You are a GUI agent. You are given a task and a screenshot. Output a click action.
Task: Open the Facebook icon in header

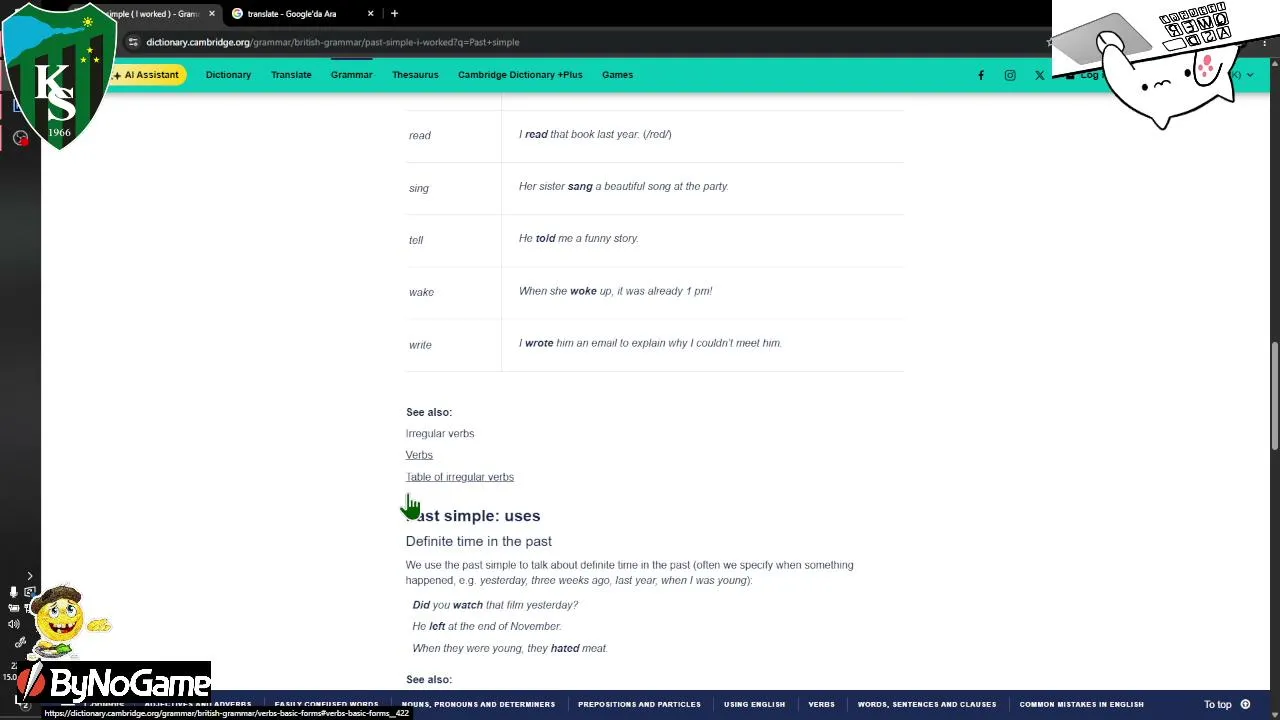coord(980,75)
